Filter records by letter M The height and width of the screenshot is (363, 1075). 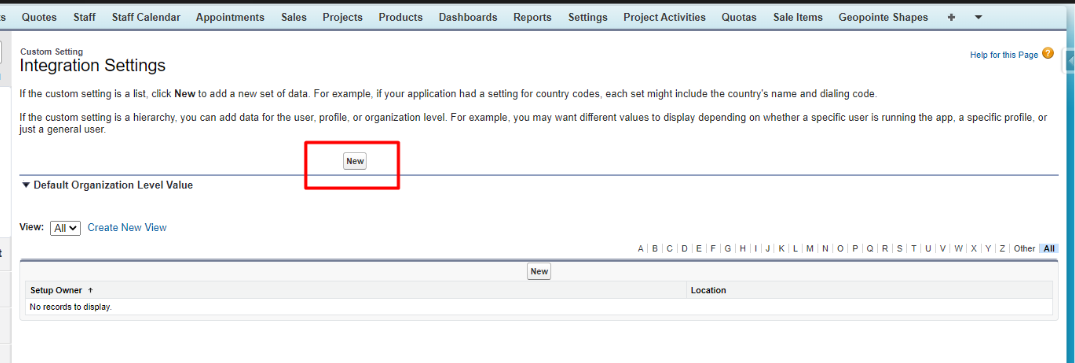click(810, 248)
